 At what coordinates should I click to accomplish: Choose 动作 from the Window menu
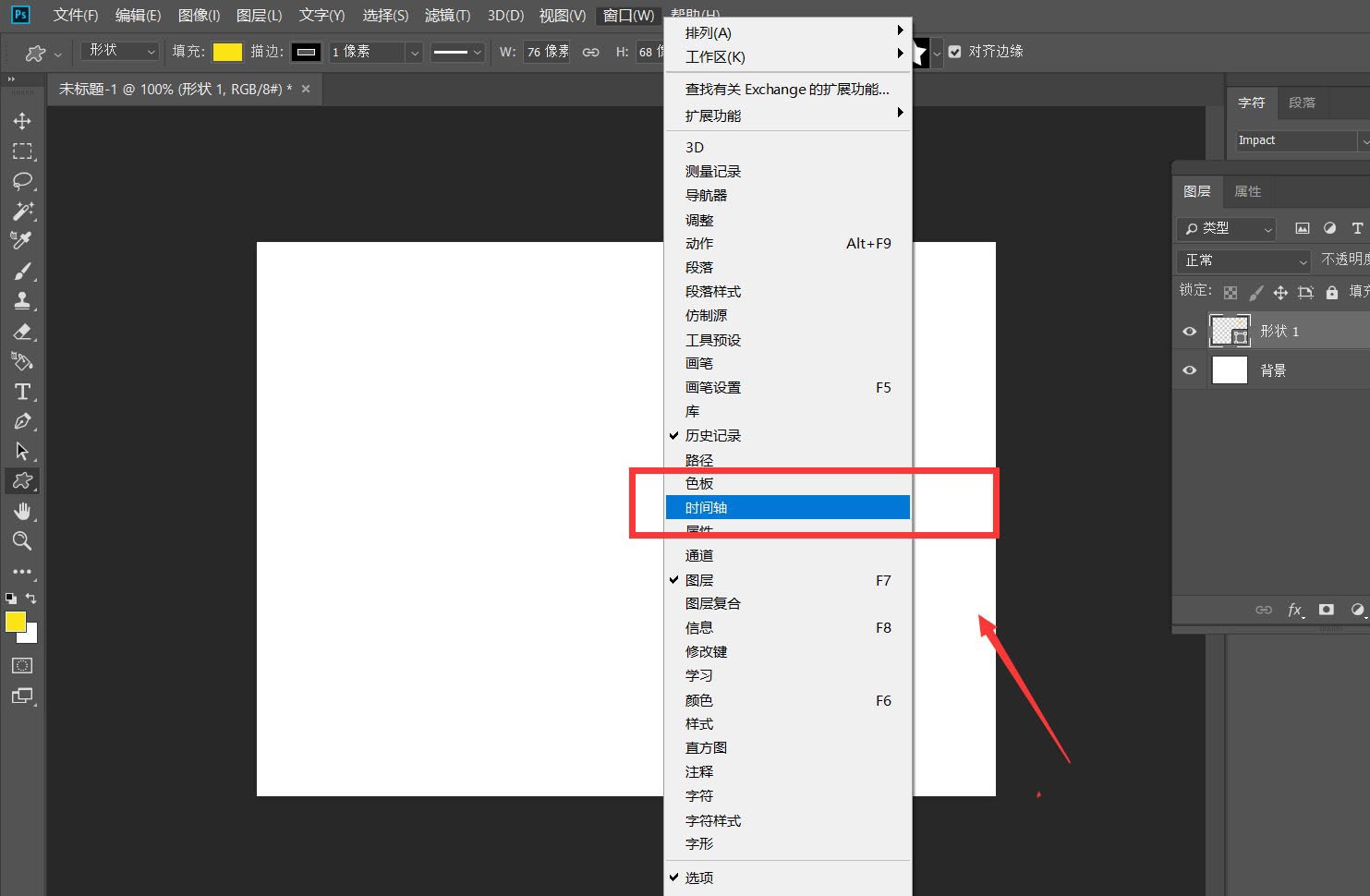[x=788, y=243]
